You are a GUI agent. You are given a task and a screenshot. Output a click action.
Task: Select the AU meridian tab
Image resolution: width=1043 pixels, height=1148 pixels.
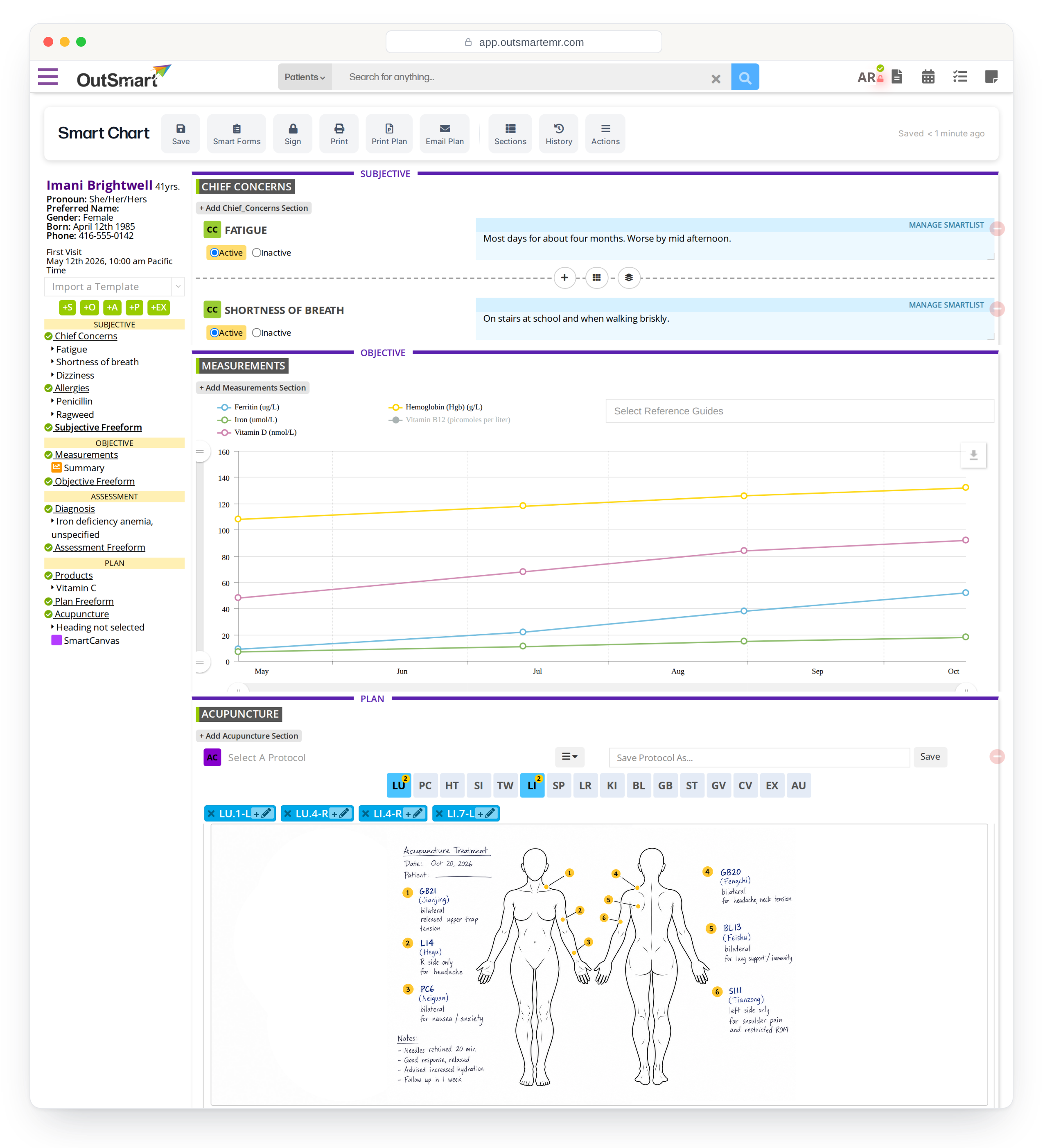[x=798, y=785]
